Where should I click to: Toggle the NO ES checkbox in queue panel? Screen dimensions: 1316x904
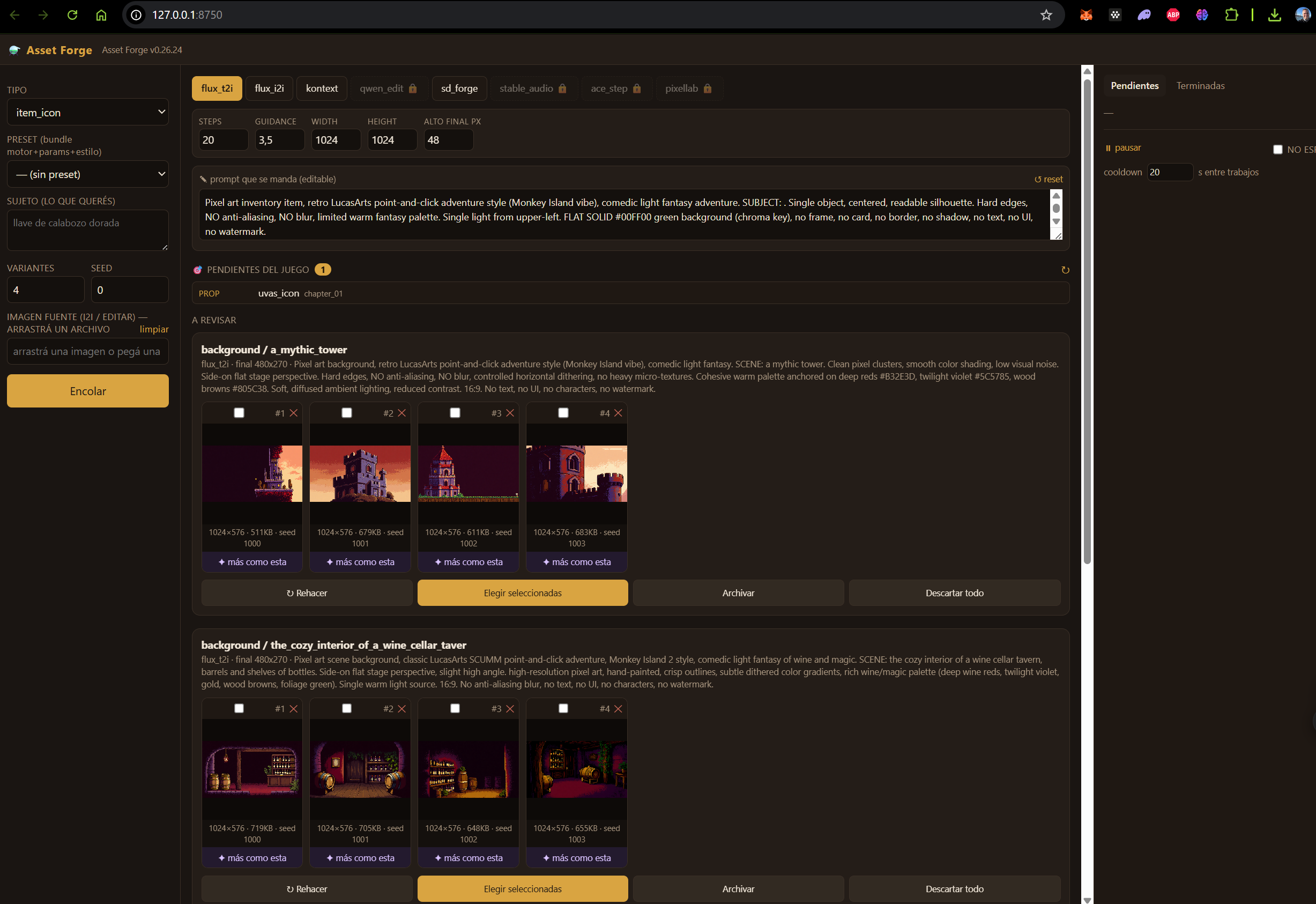(1278, 150)
